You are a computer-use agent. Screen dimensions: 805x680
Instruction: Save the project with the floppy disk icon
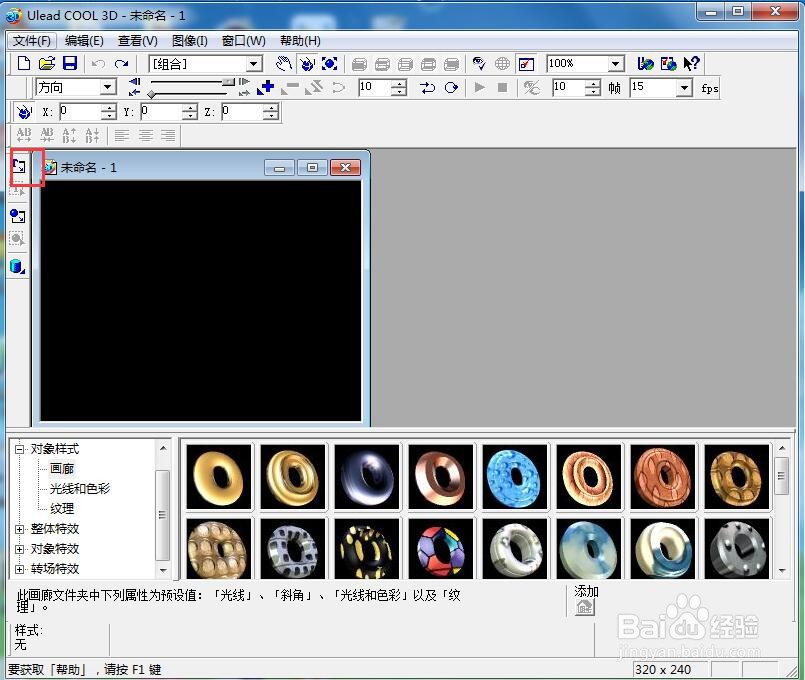(x=69, y=64)
